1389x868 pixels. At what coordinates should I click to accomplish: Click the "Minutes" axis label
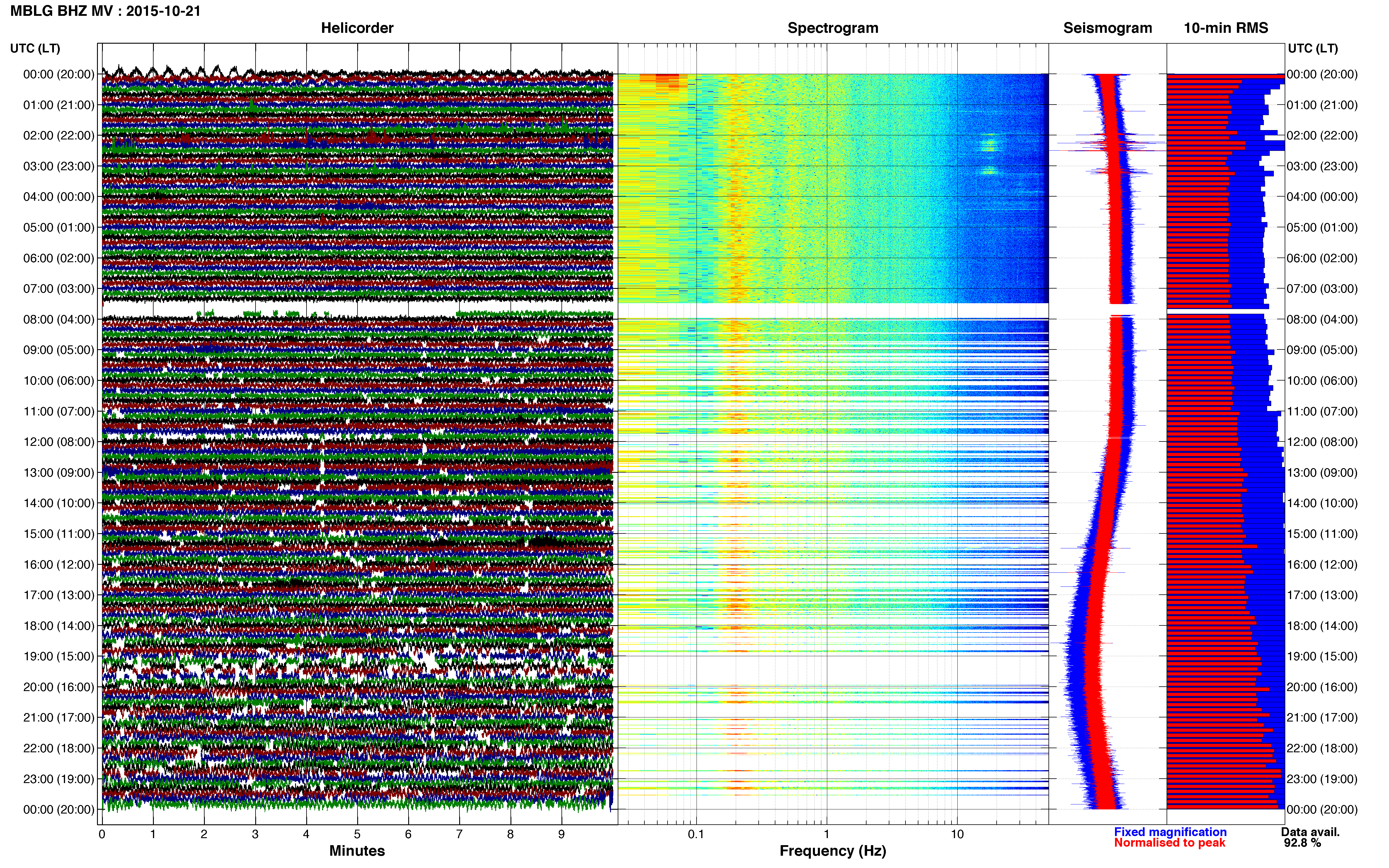pos(357,851)
